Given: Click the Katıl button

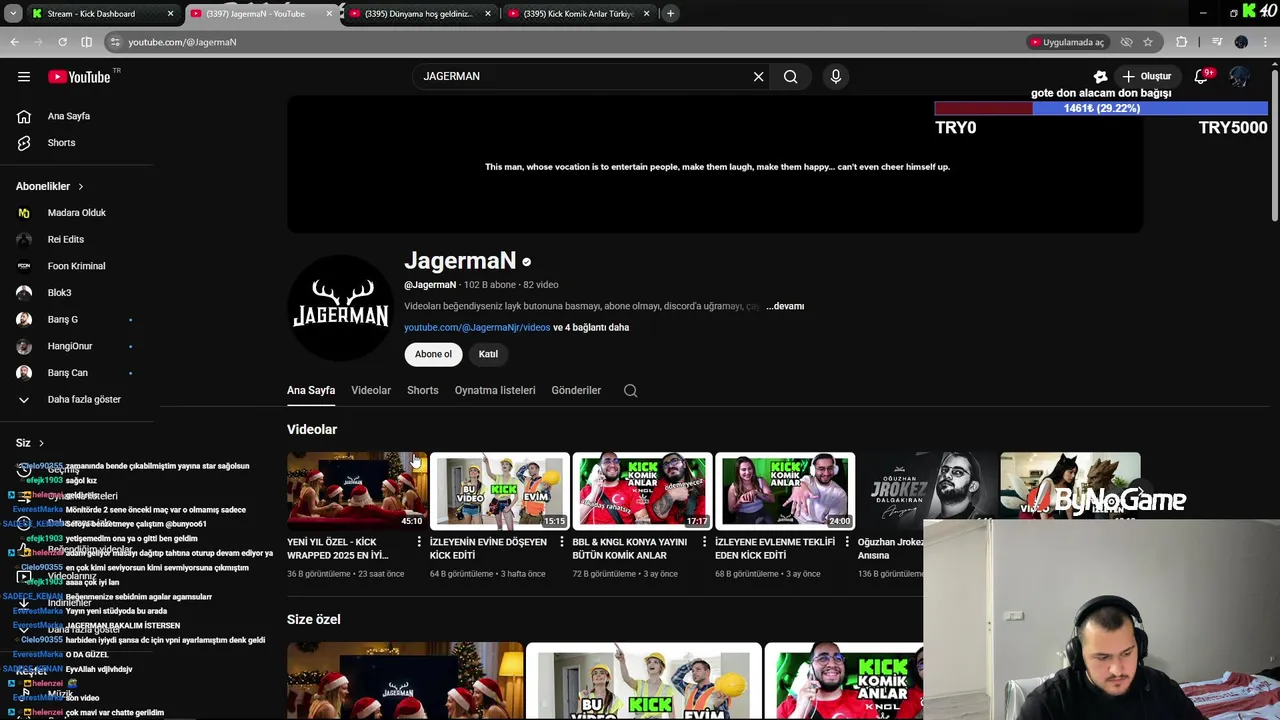Looking at the screenshot, I should pos(488,354).
